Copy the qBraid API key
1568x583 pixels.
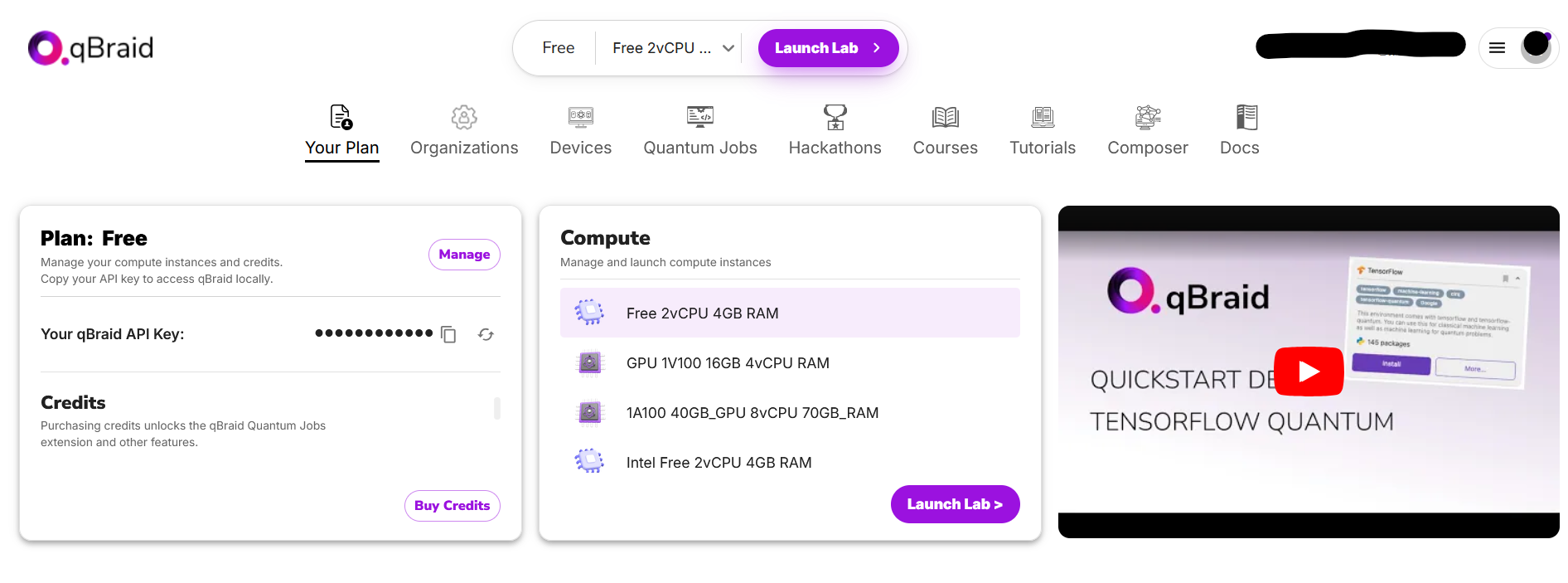448,334
